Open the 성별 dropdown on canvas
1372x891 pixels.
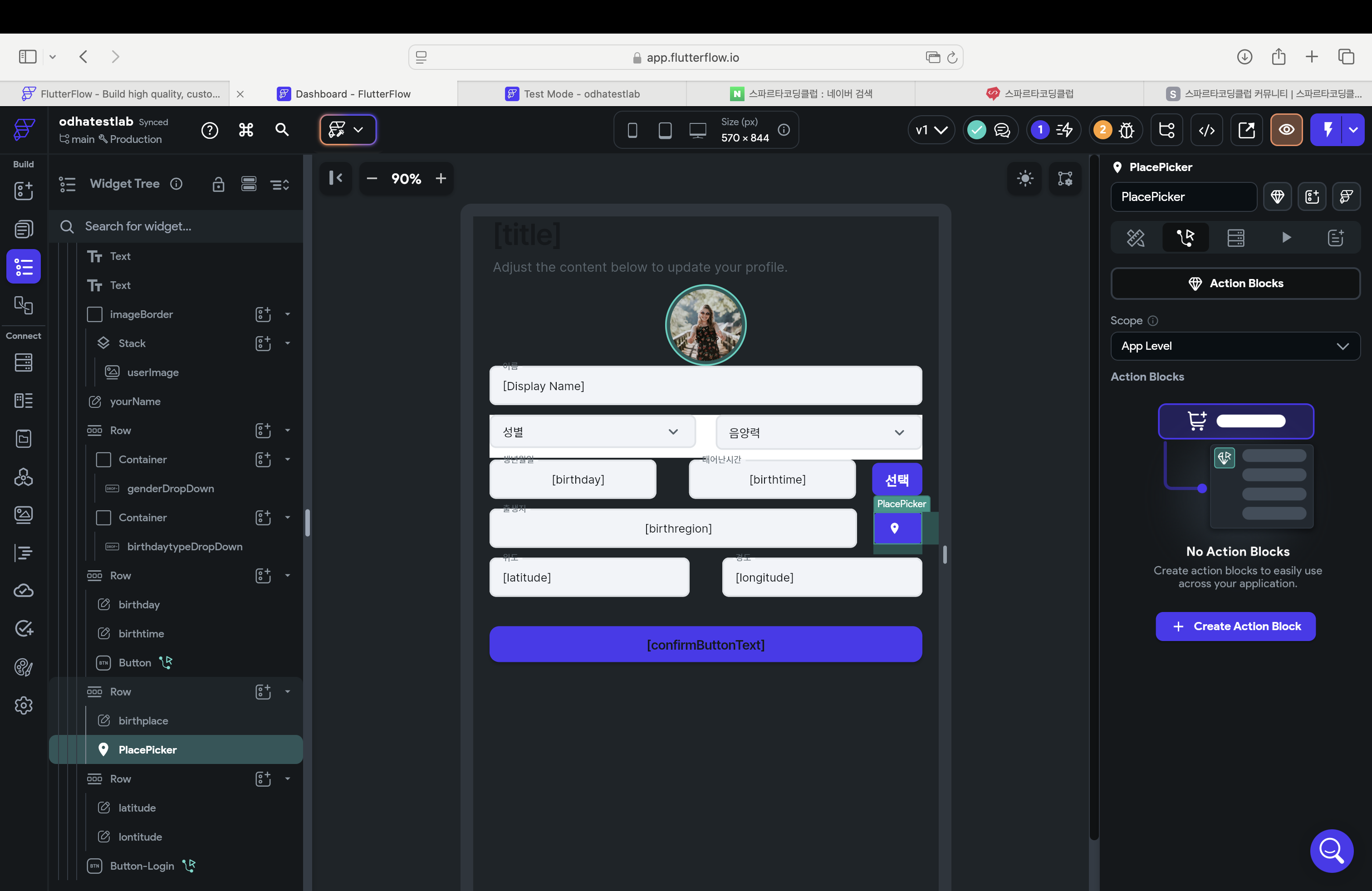click(592, 432)
